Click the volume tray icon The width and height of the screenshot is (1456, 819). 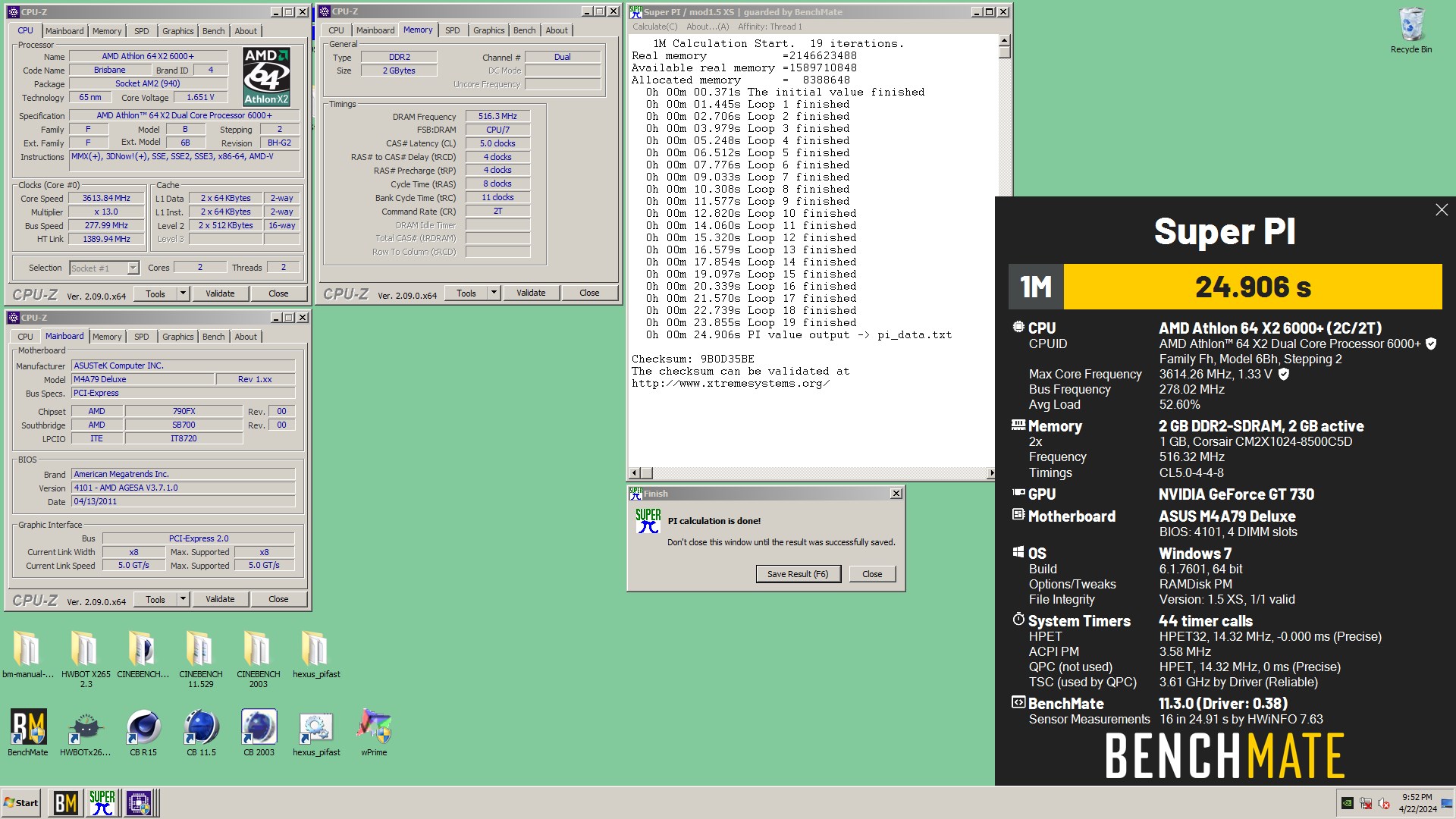(x=1384, y=803)
